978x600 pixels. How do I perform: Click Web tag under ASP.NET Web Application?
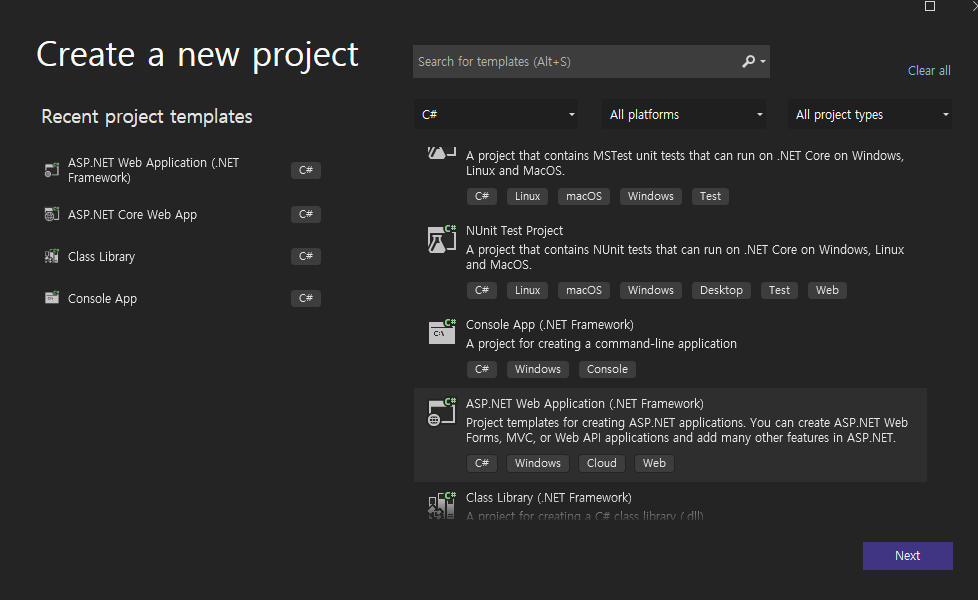coord(654,463)
